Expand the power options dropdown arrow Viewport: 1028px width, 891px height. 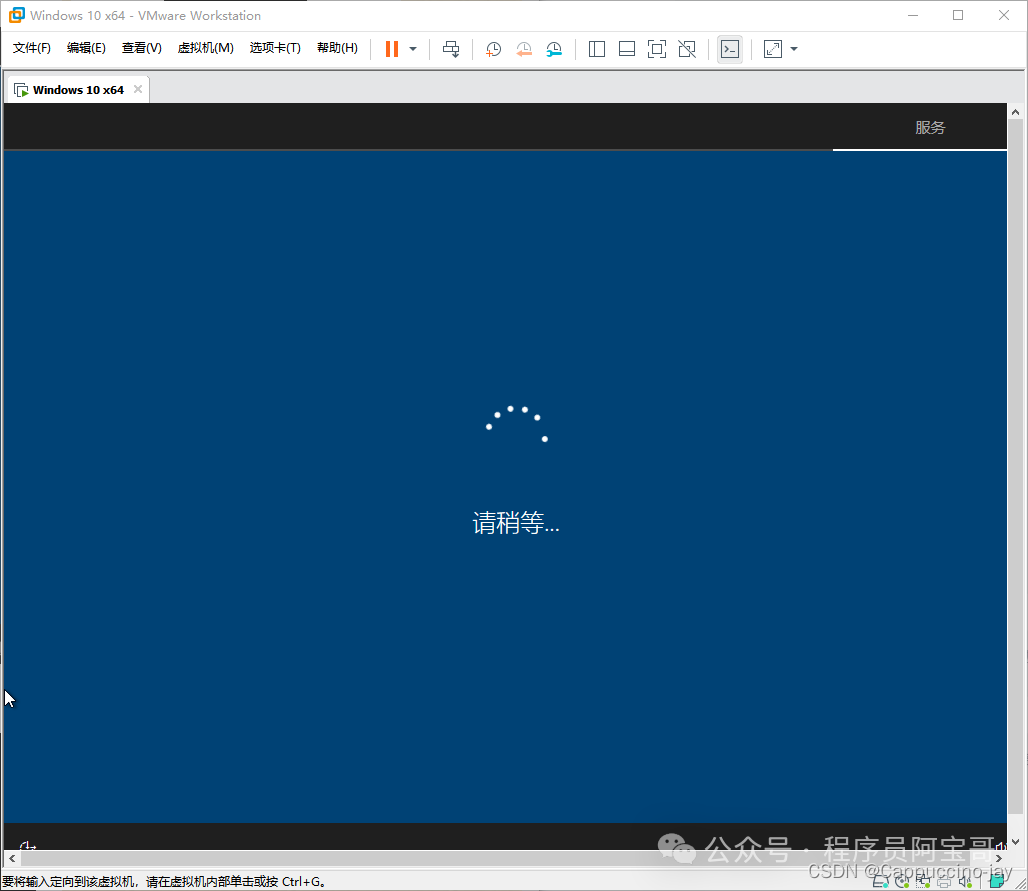[x=413, y=49]
